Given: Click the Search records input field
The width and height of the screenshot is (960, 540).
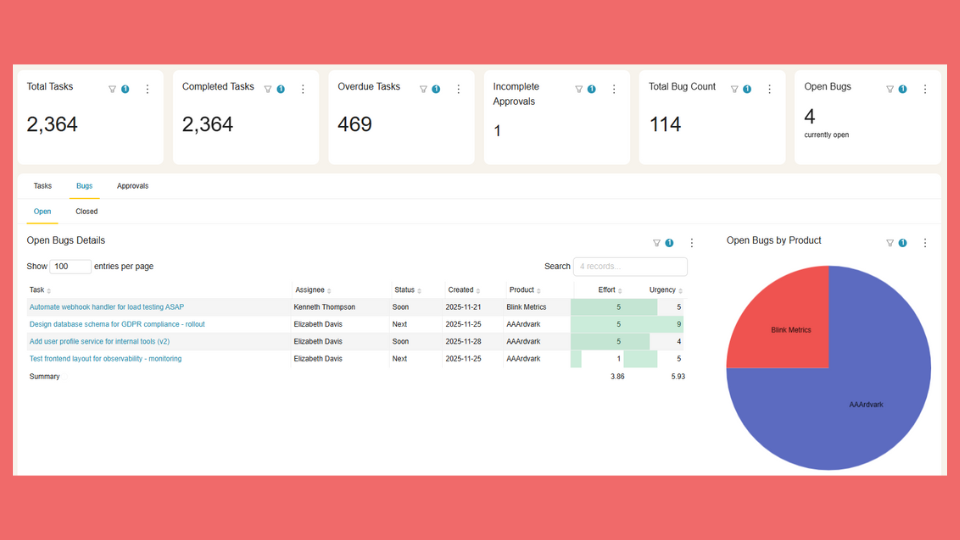Looking at the screenshot, I should (x=630, y=267).
